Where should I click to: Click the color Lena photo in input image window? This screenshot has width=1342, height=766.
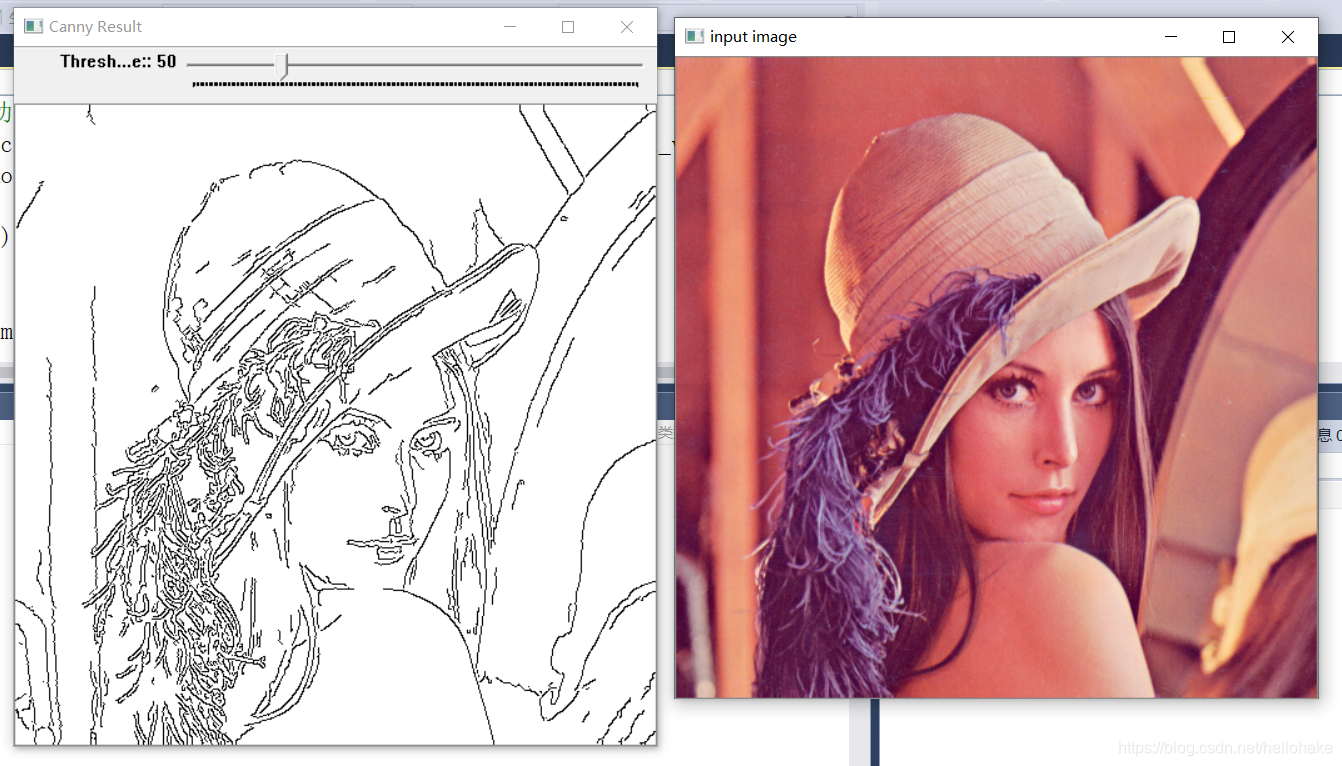[996, 377]
